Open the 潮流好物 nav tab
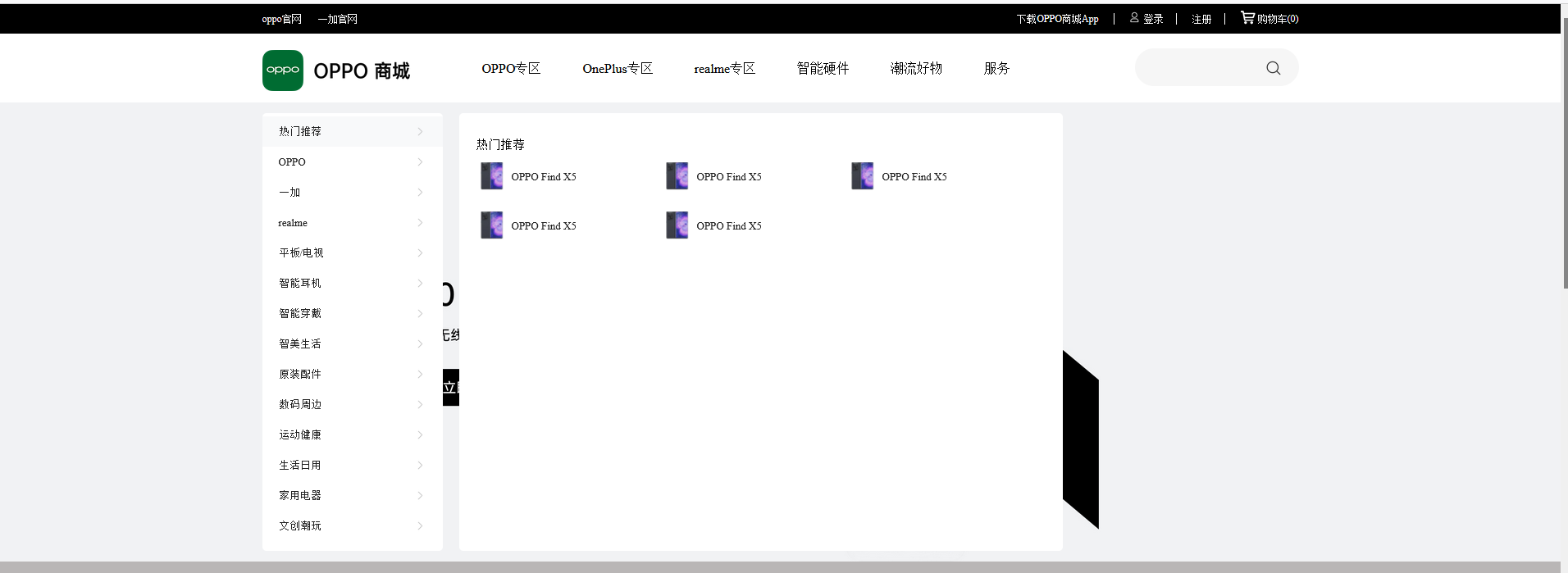Screen dimensions: 1568x573 (x=916, y=69)
